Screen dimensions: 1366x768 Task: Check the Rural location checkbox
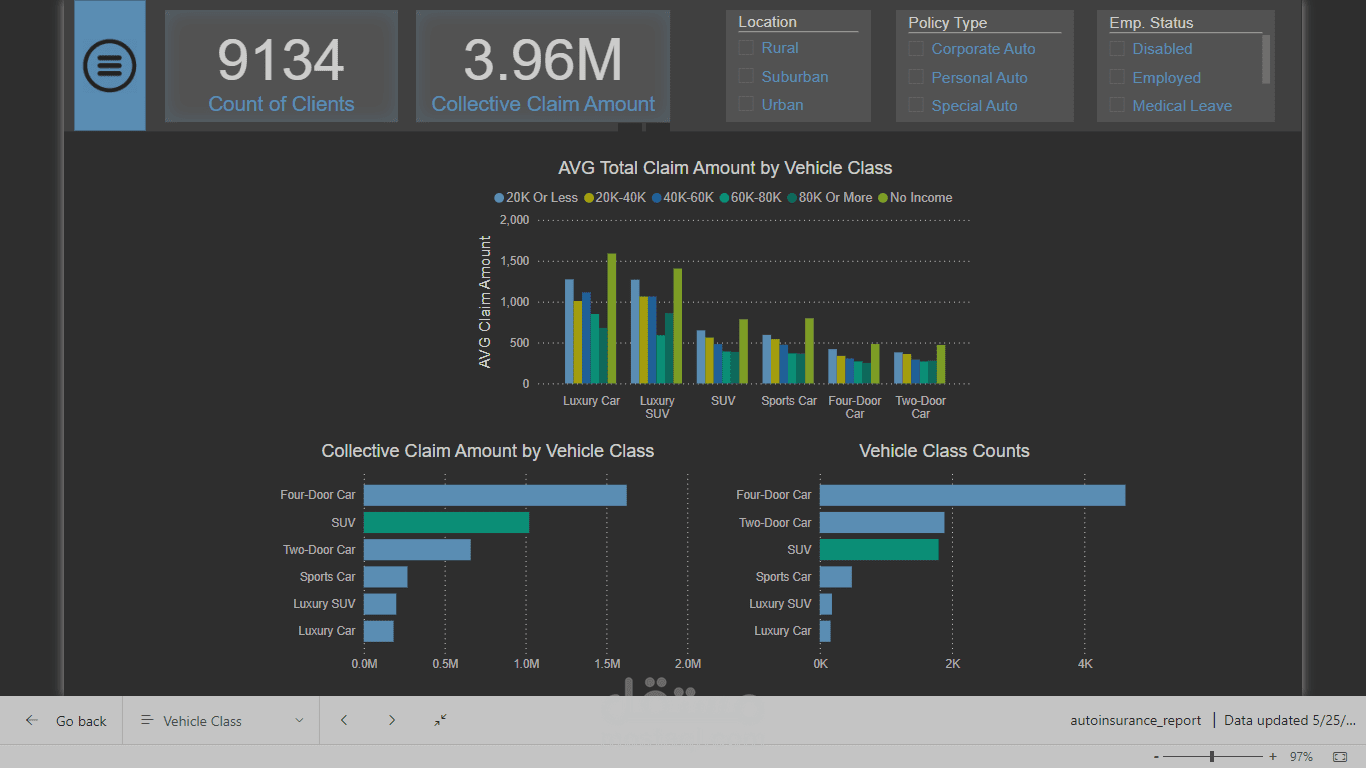point(746,47)
